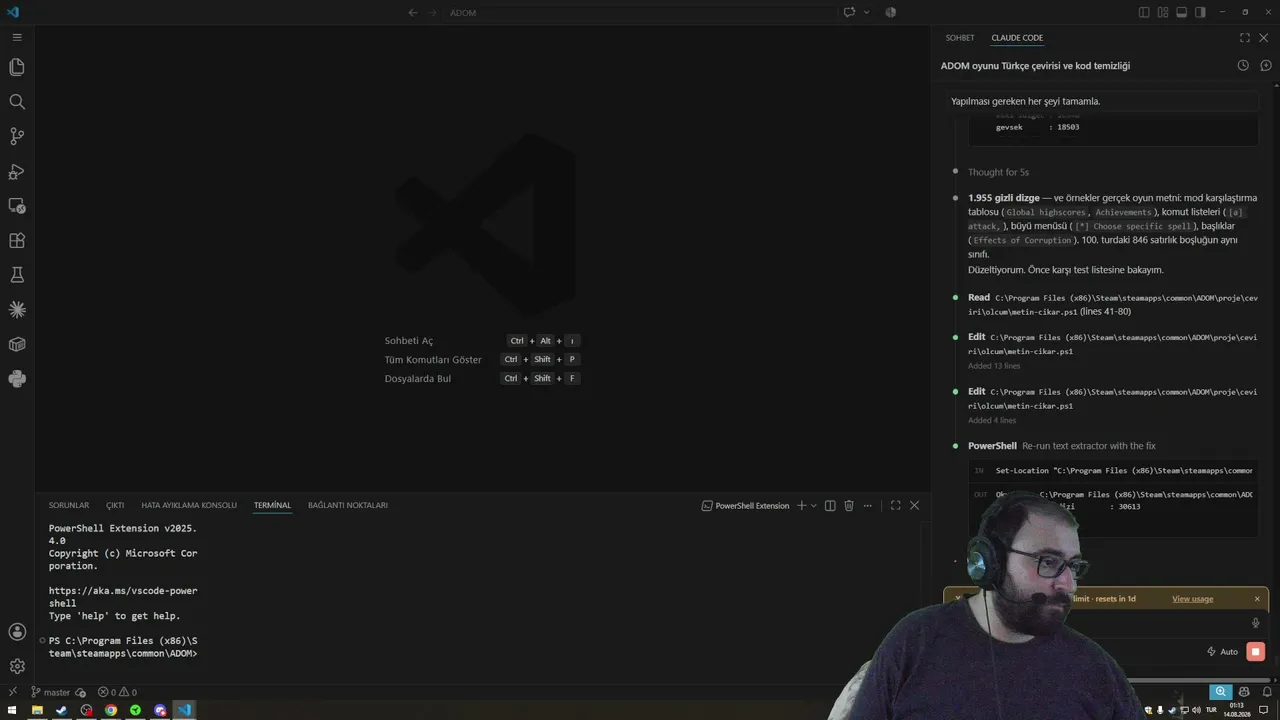
Task: Open terminal more actions menu
Action: click(x=868, y=506)
